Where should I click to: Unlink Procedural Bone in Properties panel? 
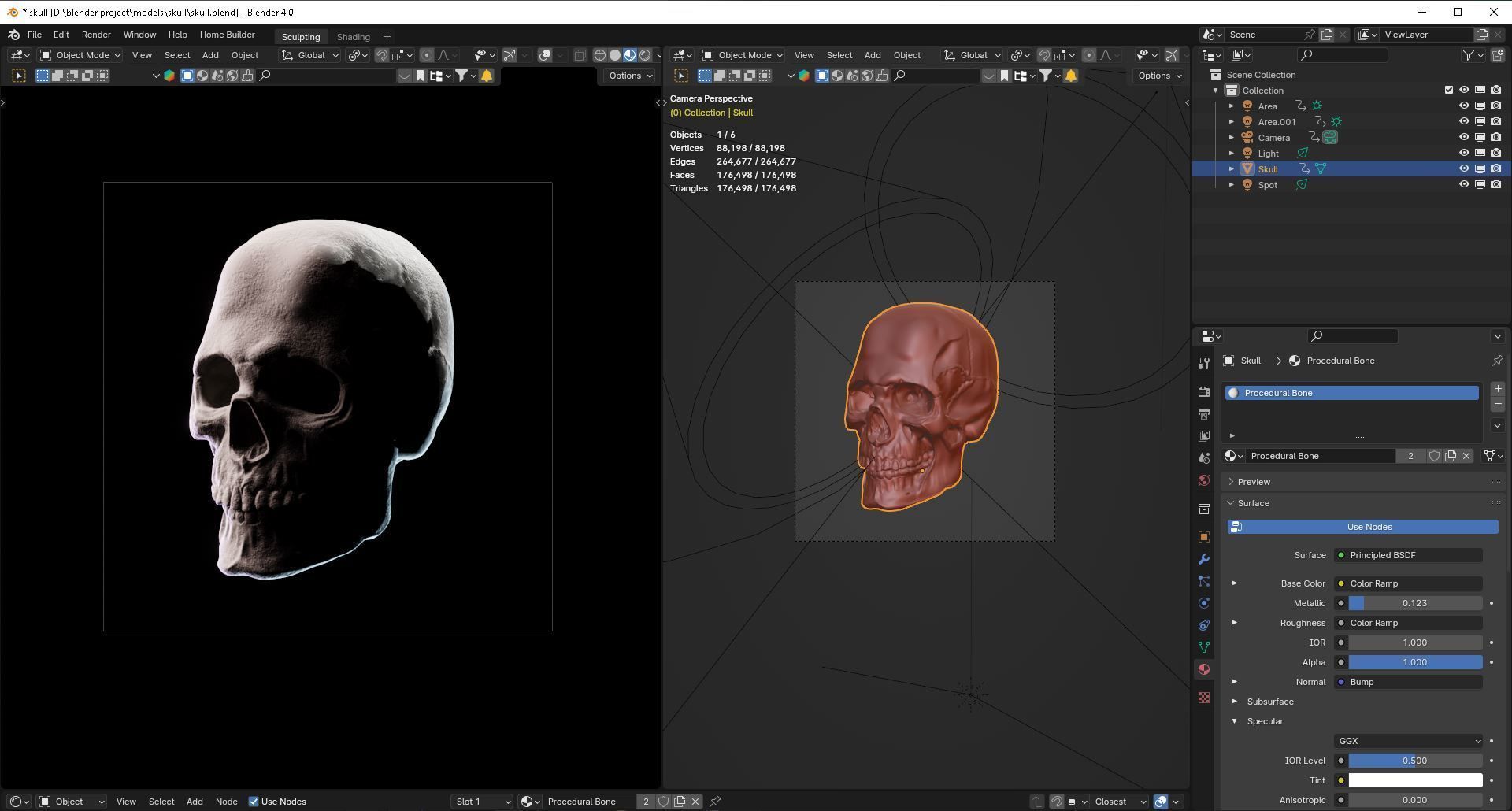[1466, 456]
